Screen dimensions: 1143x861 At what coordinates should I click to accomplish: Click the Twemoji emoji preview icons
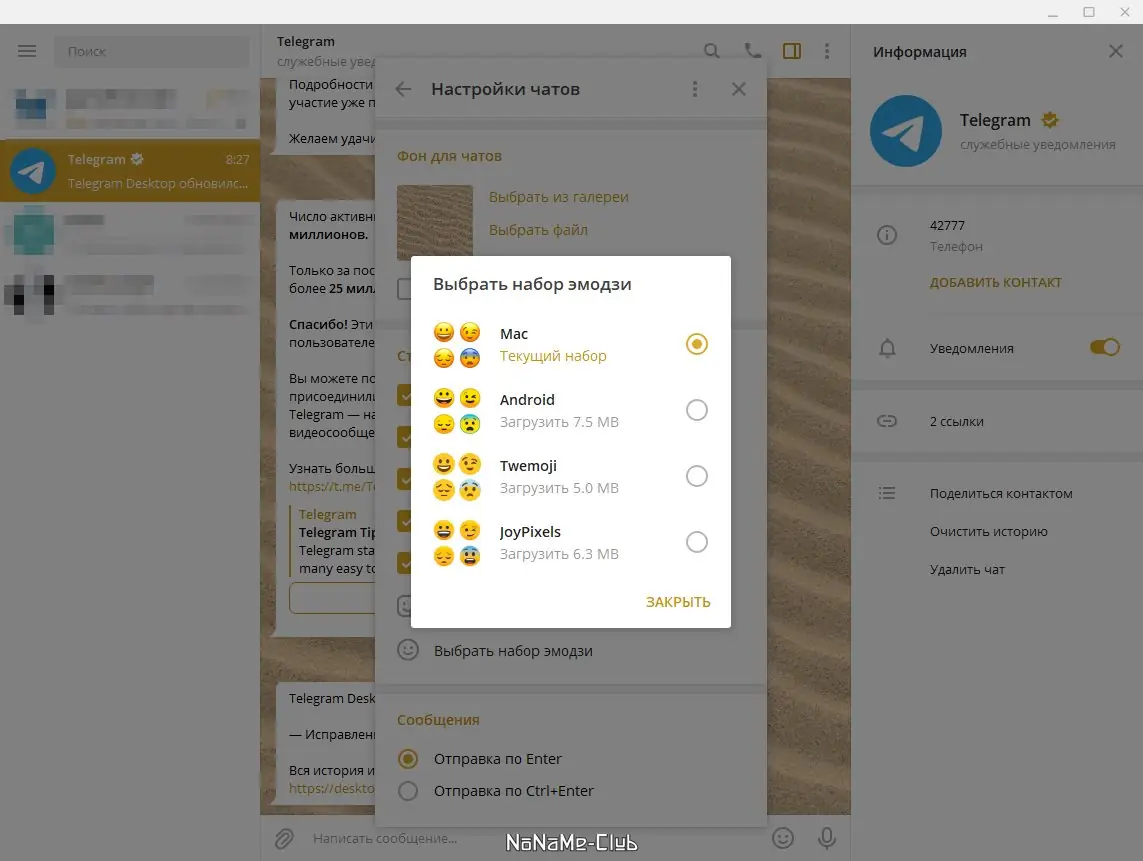pos(457,477)
